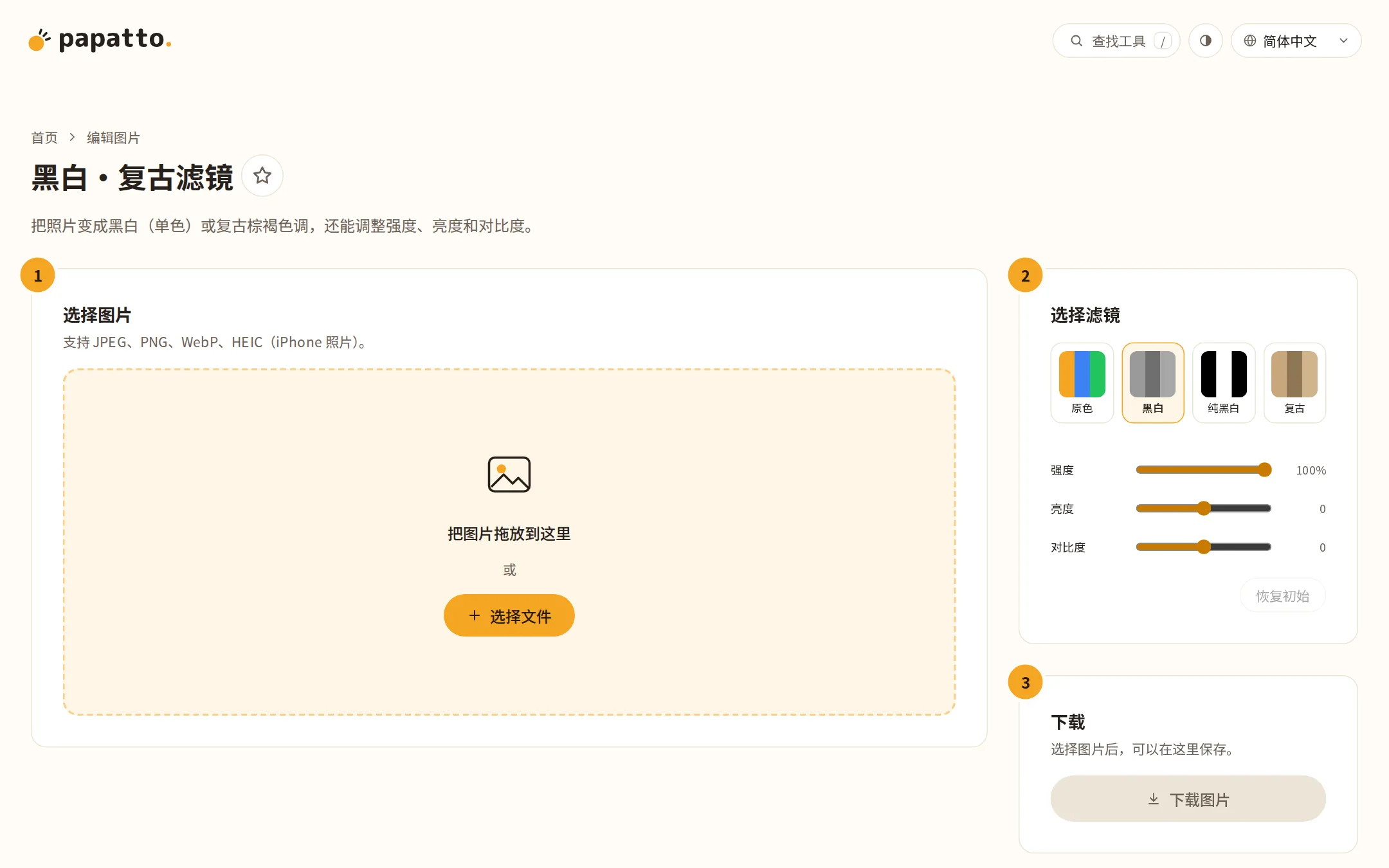Click the 选择图片后，可以在这里保存 text
1389x868 pixels.
(x=1143, y=749)
